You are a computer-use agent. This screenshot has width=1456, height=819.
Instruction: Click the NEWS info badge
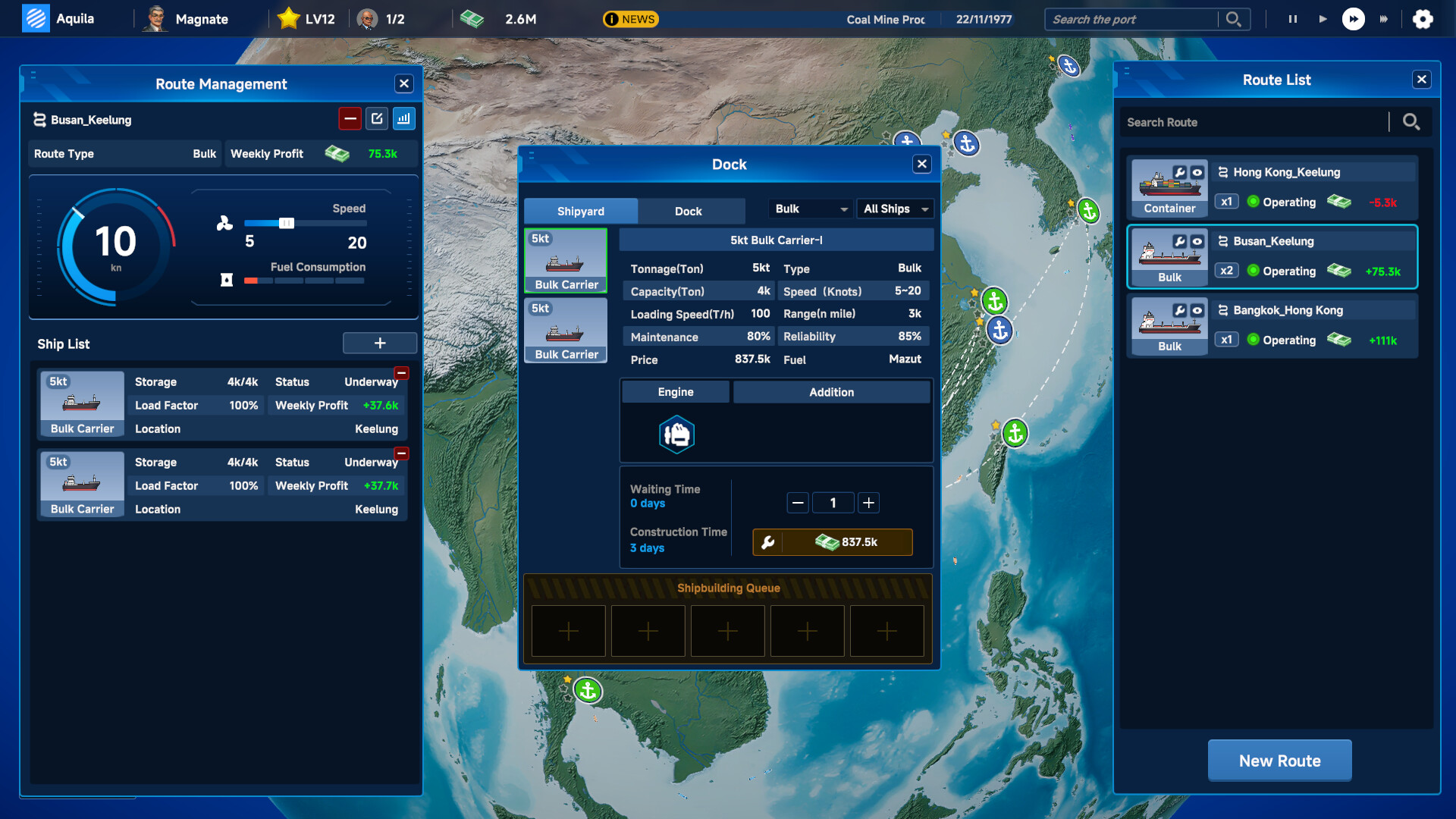point(630,19)
